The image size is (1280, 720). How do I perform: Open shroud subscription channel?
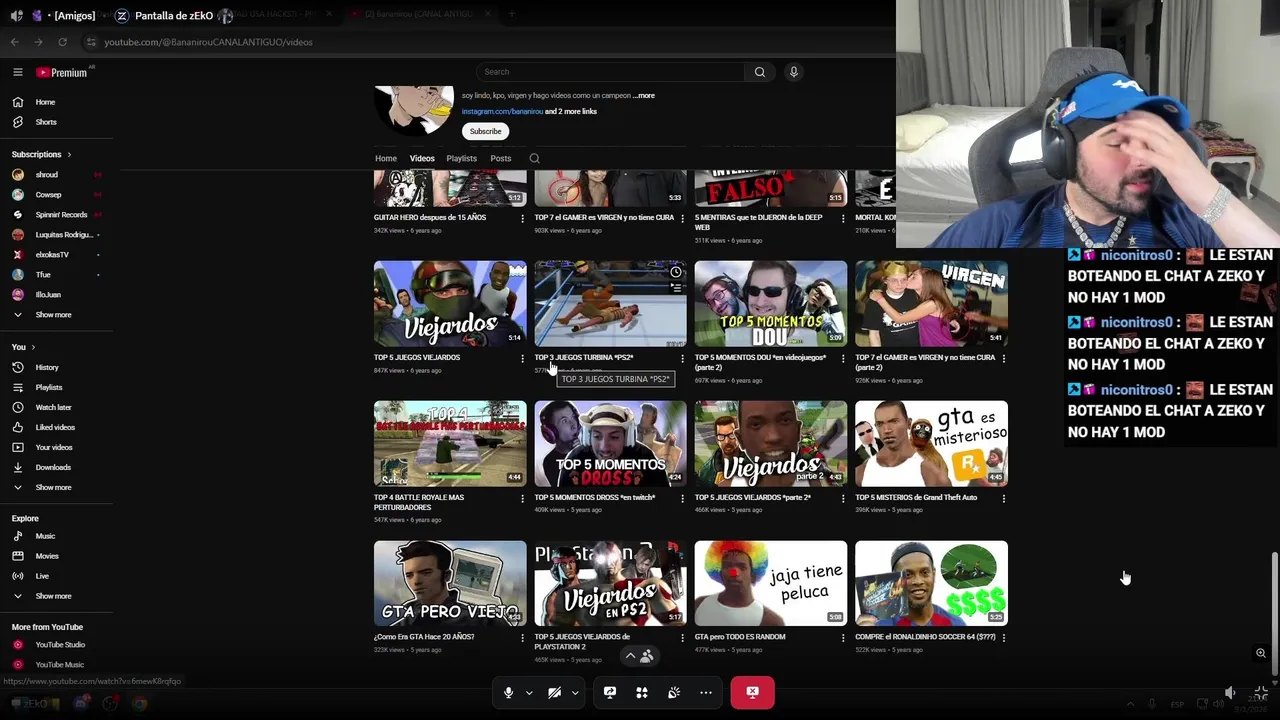pyautogui.click(x=47, y=175)
